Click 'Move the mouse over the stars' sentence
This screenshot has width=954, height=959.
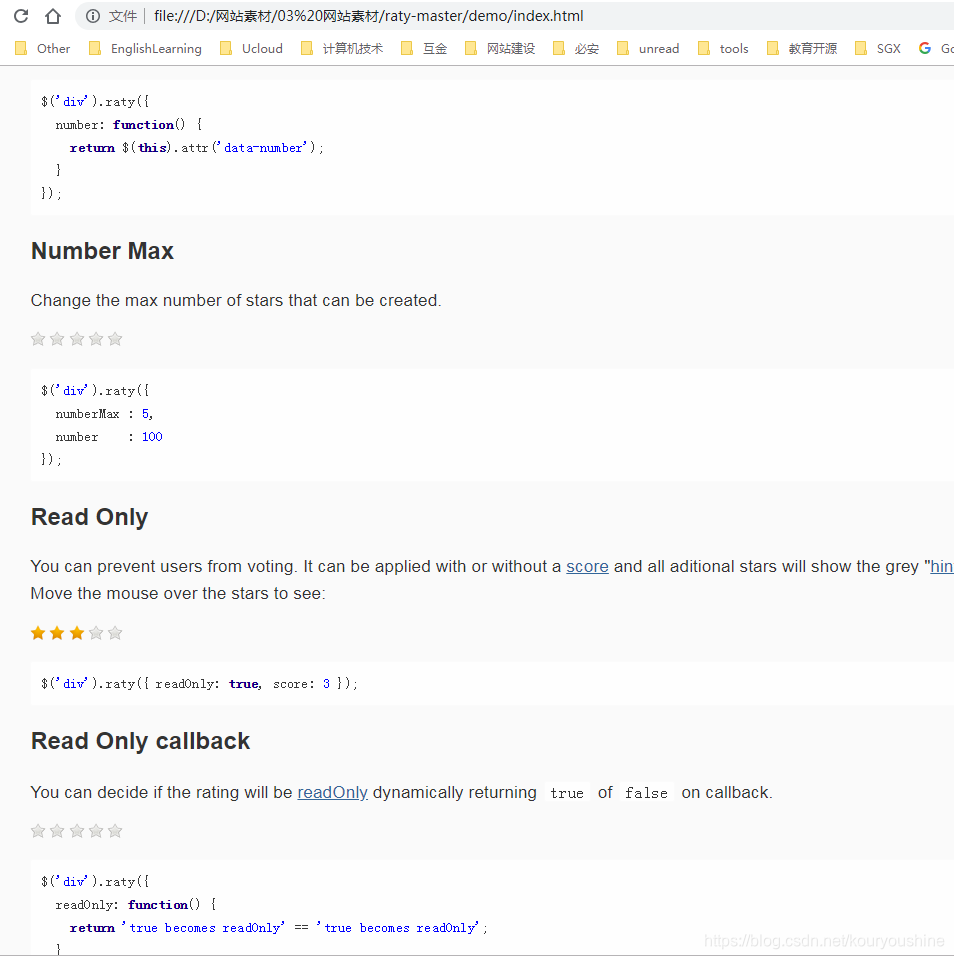(x=178, y=594)
